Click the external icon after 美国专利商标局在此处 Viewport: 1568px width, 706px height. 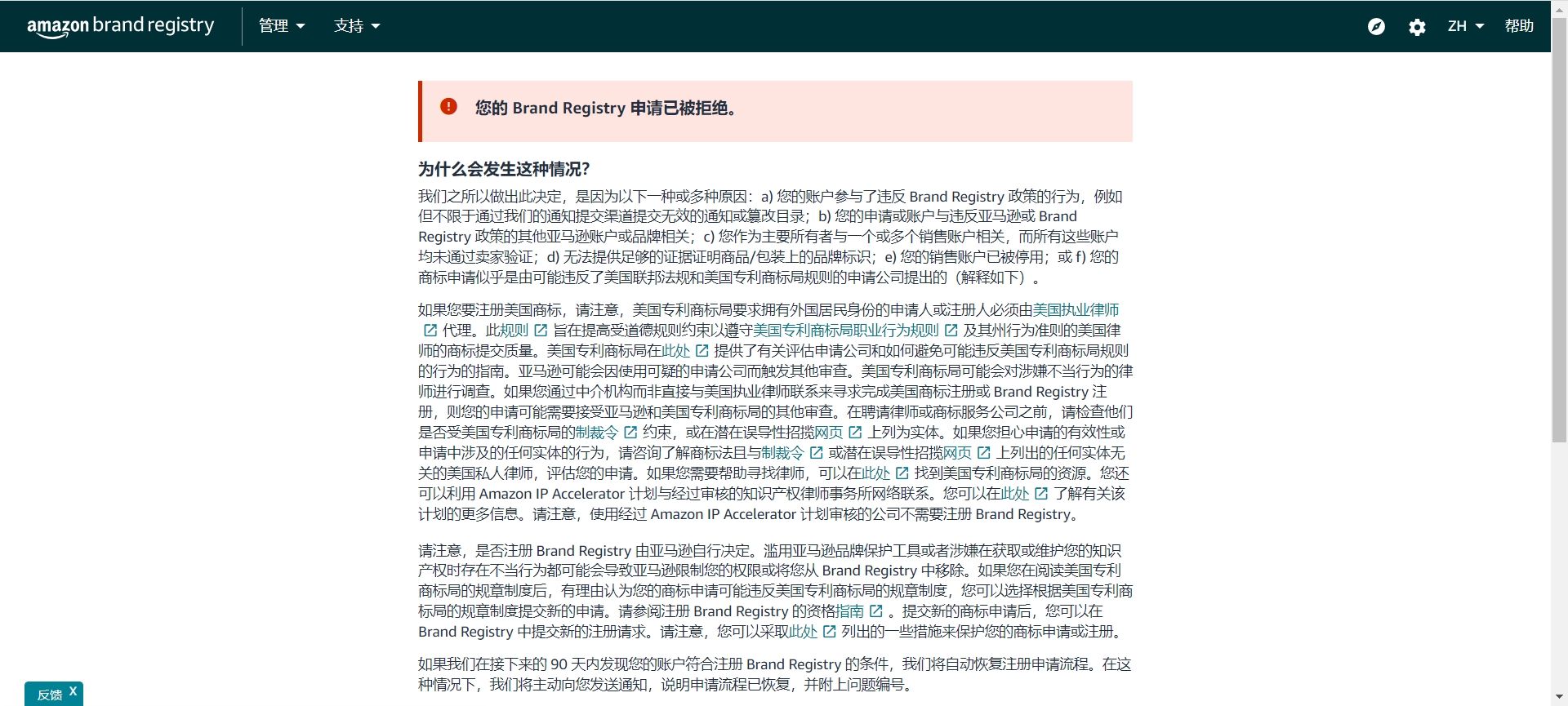[x=702, y=351]
